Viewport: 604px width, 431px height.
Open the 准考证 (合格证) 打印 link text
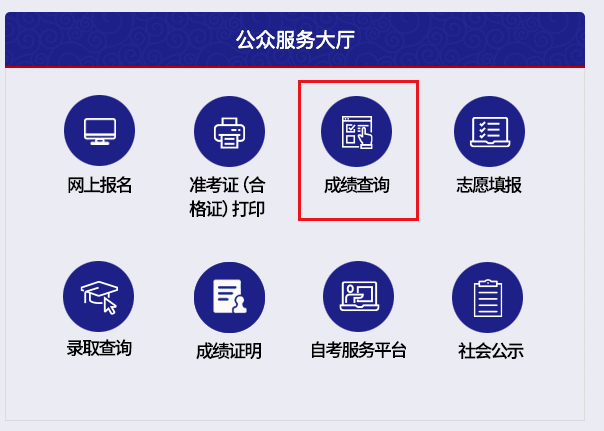click(x=227, y=197)
